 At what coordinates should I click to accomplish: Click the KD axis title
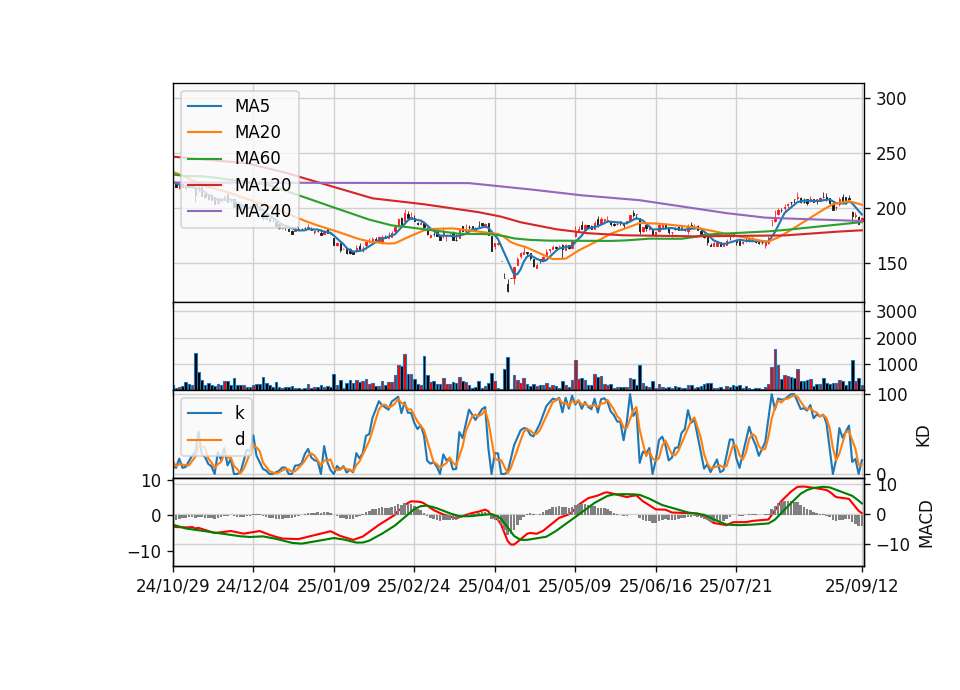pos(923,436)
